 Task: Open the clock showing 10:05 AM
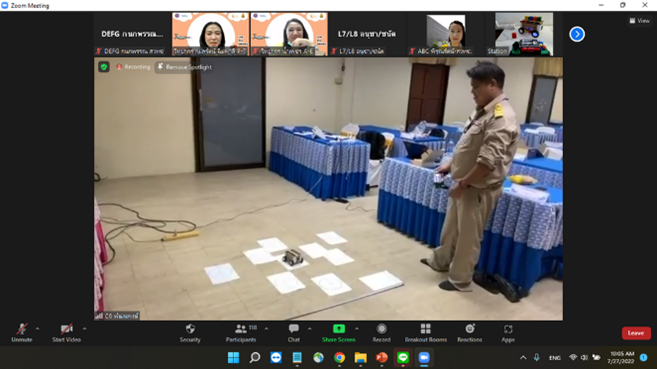[x=621, y=357]
